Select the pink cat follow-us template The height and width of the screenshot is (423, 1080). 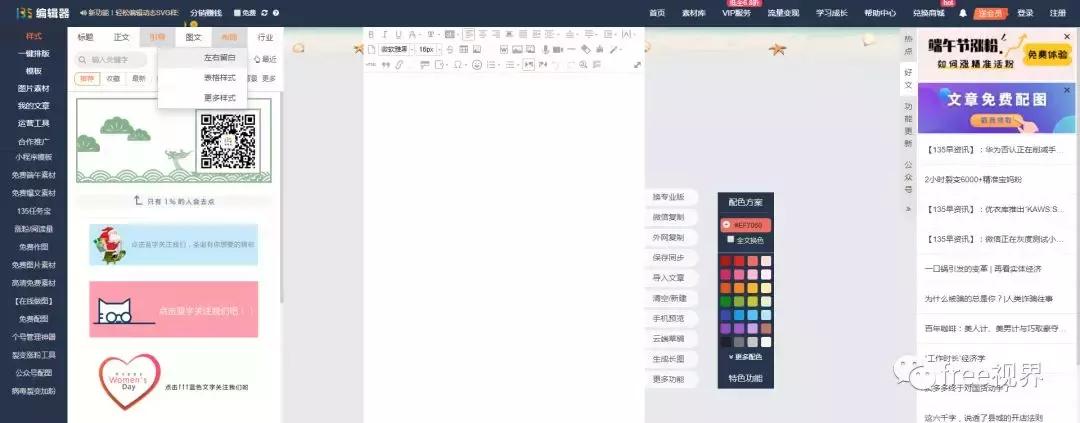click(174, 309)
